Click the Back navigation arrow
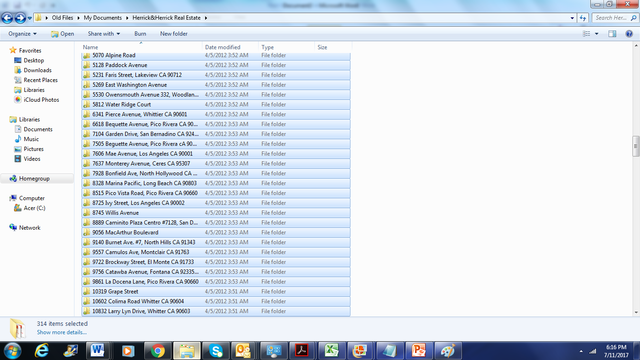This screenshot has height=360, width=640. tap(7, 18)
